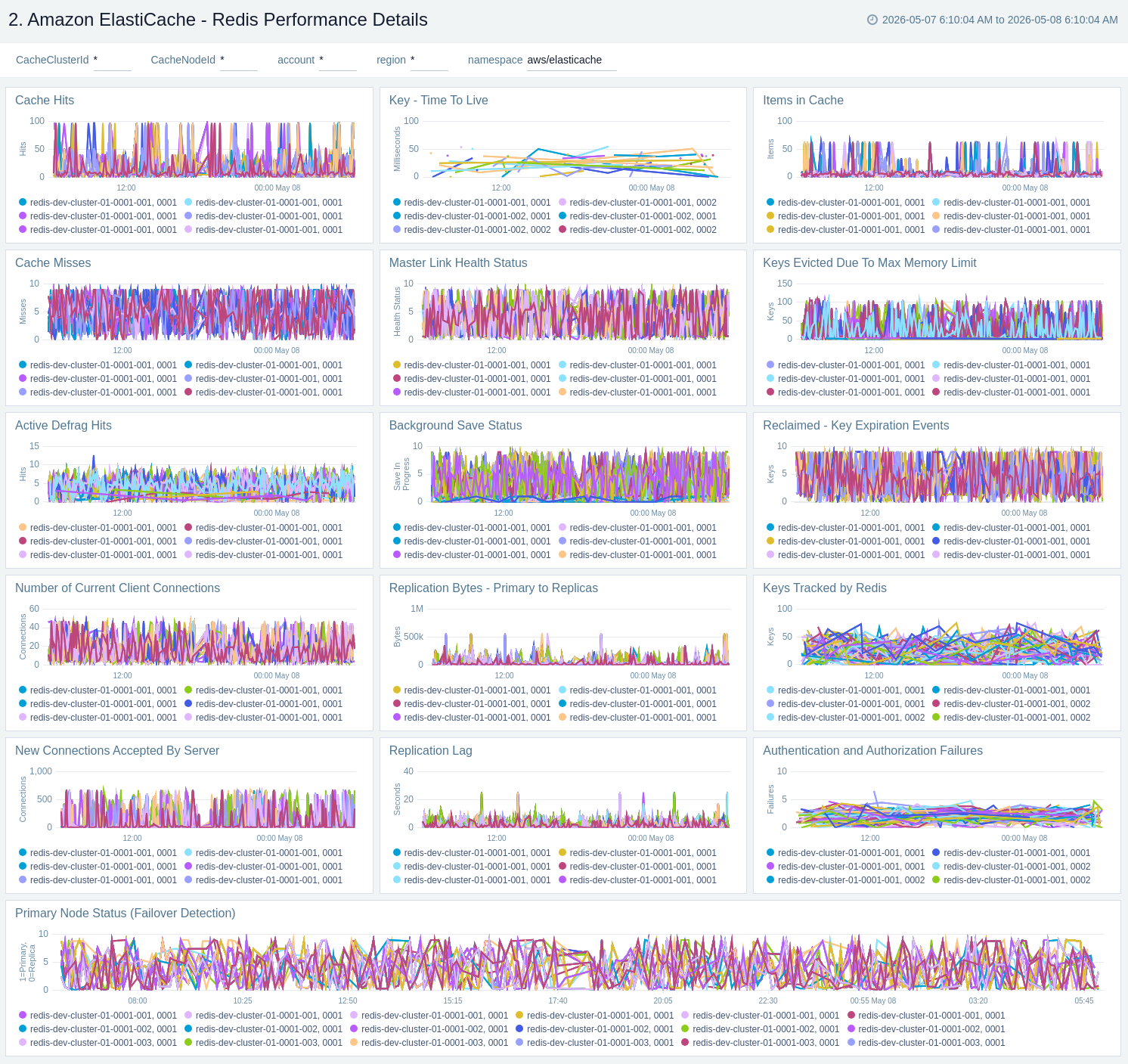
Task: Open New Connections Accepted By Server title
Action: click(117, 750)
